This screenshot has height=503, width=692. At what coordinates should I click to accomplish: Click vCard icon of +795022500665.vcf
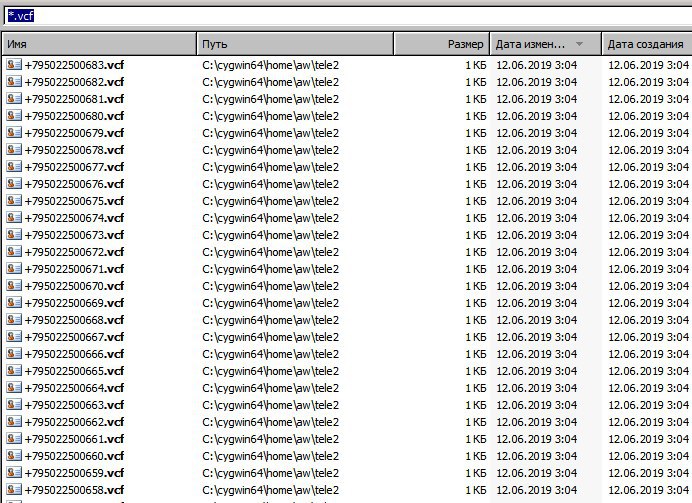coord(14,370)
